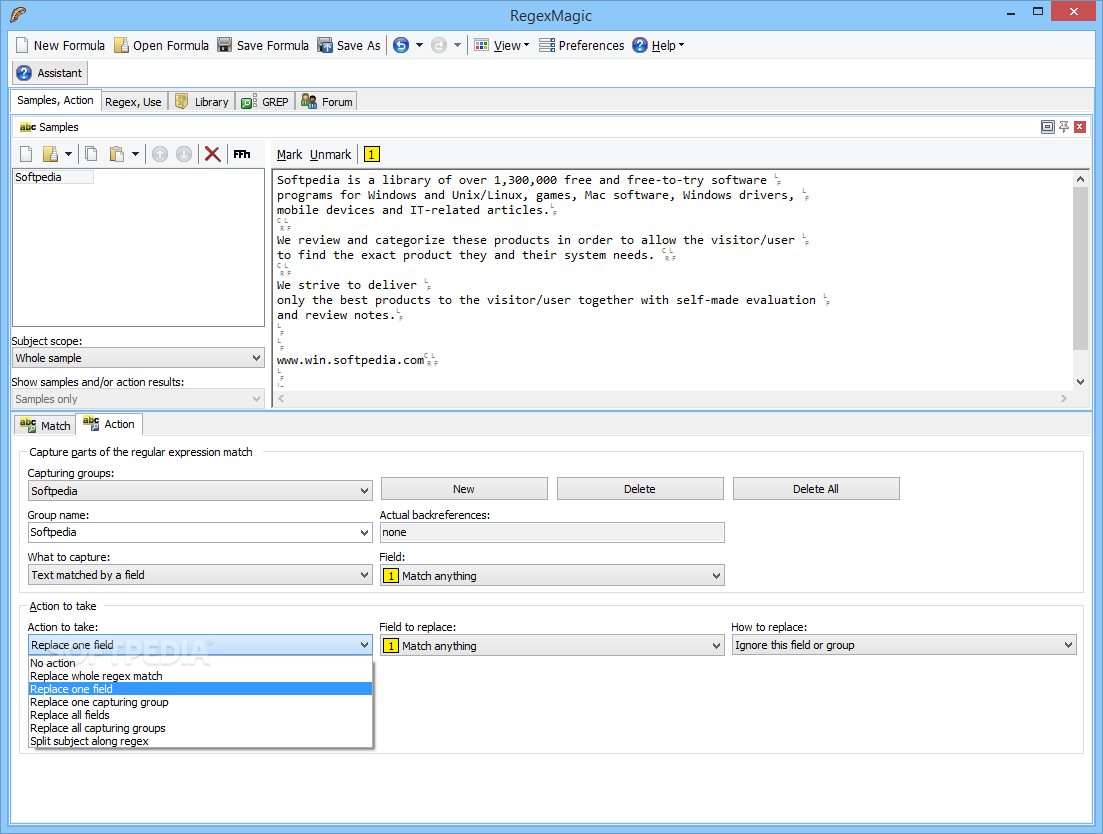This screenshot has width=1103, height=834.
Task: Expand open-sample dropdown arrow
Action: click(x=68, y=154)
